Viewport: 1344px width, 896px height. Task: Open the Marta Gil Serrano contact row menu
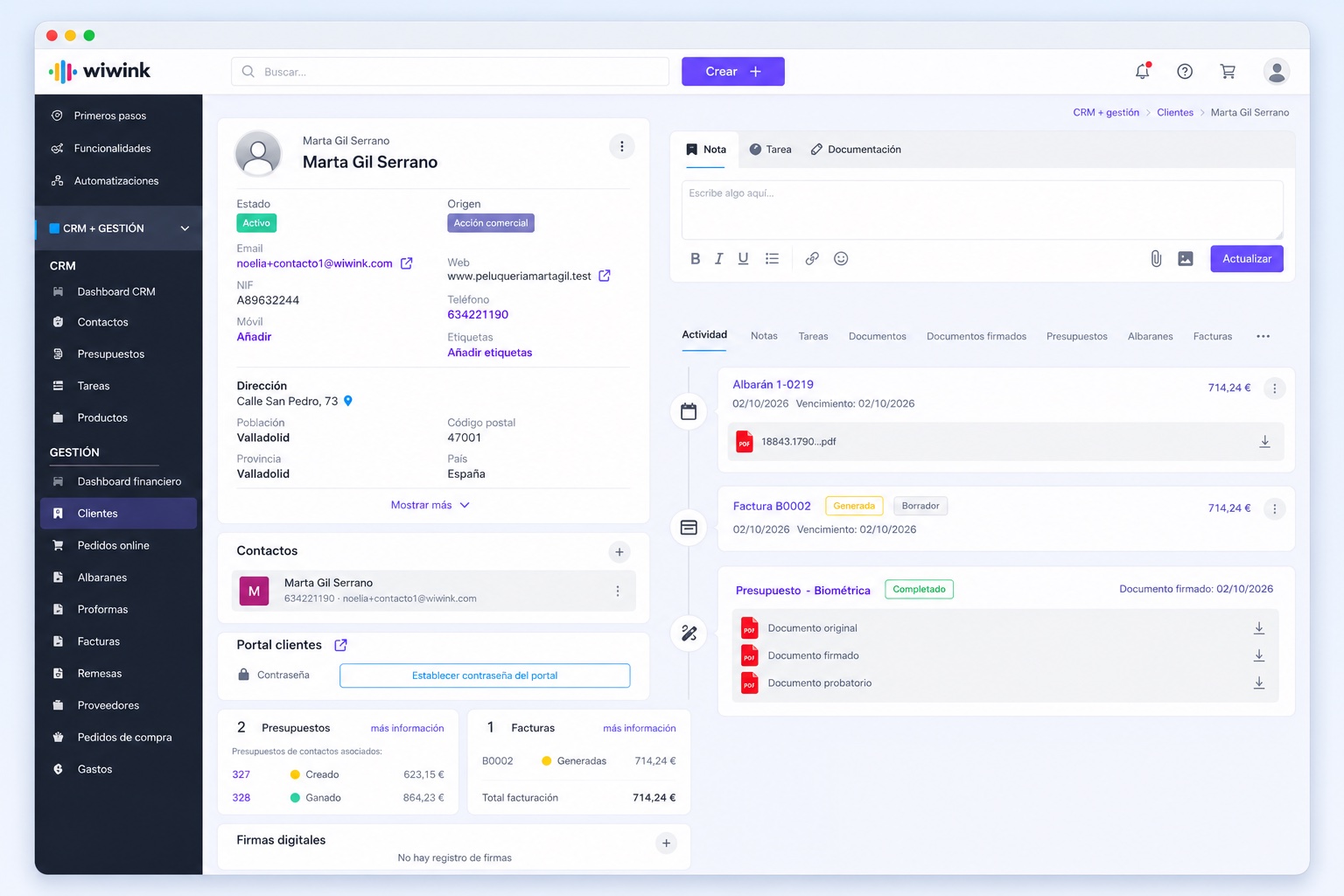[x=618, y=591]
